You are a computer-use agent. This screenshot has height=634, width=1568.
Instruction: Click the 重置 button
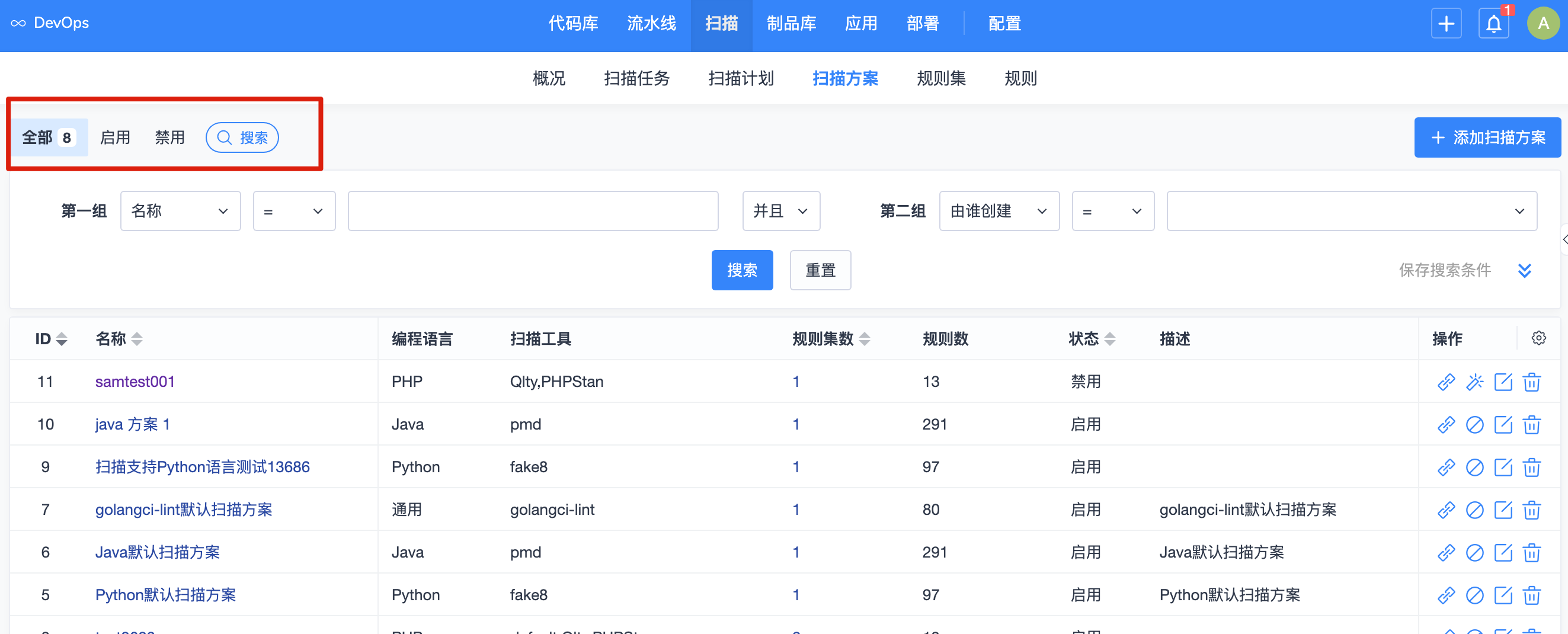tap(820, 270)
